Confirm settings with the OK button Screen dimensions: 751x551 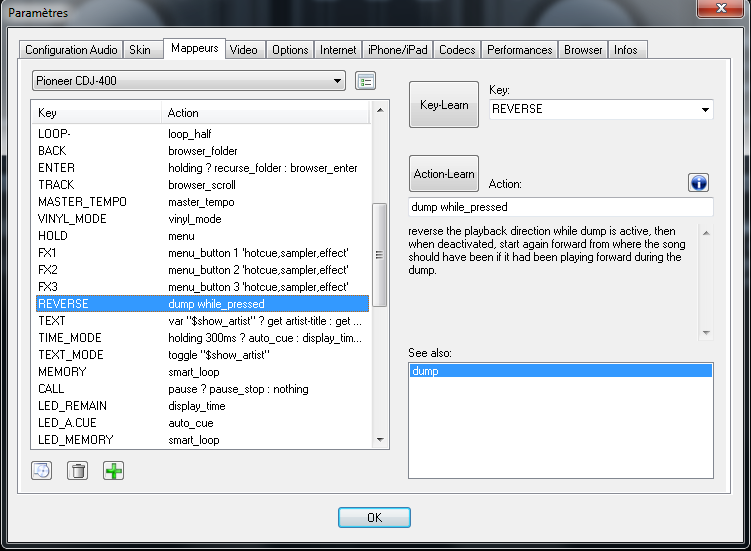coord(374,517)
